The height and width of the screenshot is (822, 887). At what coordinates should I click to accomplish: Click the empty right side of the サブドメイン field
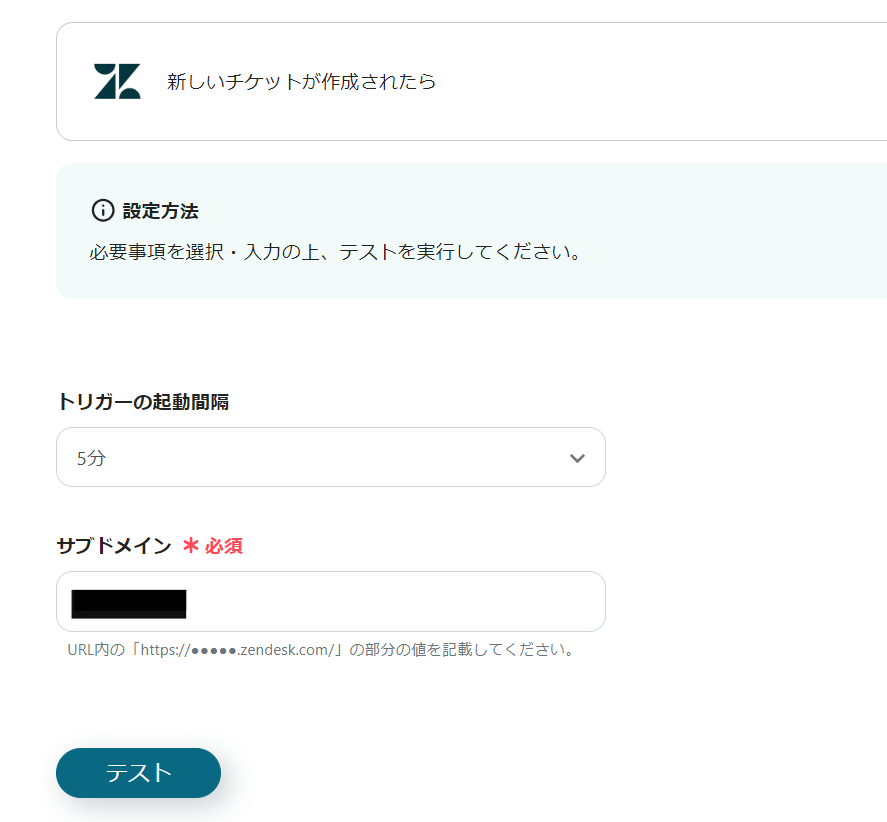pos(450,602)
